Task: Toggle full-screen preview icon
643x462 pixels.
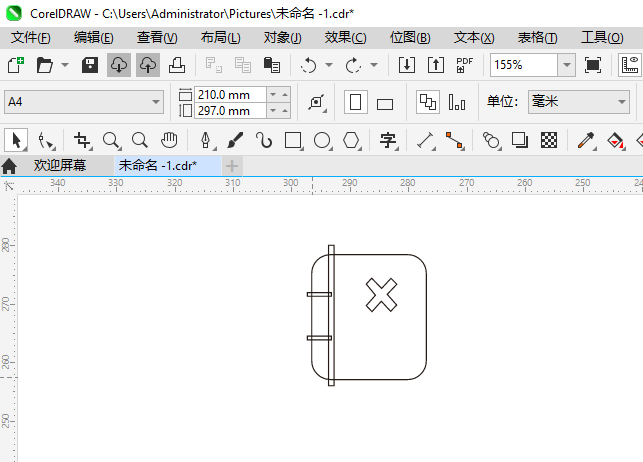Action: tap(593, 65)
